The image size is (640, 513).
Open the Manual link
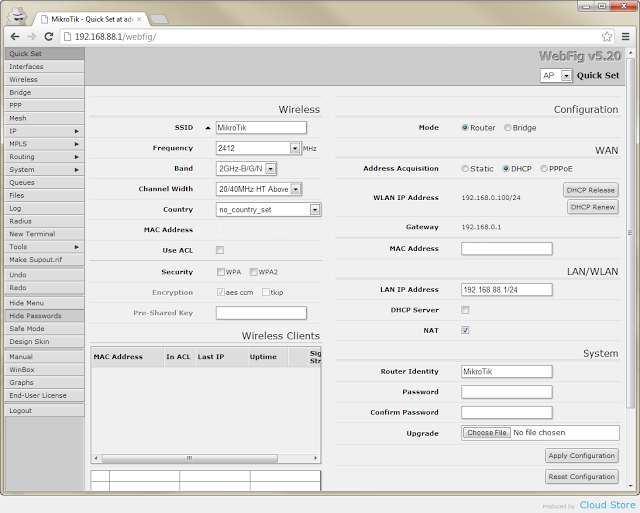coord(44,357)
